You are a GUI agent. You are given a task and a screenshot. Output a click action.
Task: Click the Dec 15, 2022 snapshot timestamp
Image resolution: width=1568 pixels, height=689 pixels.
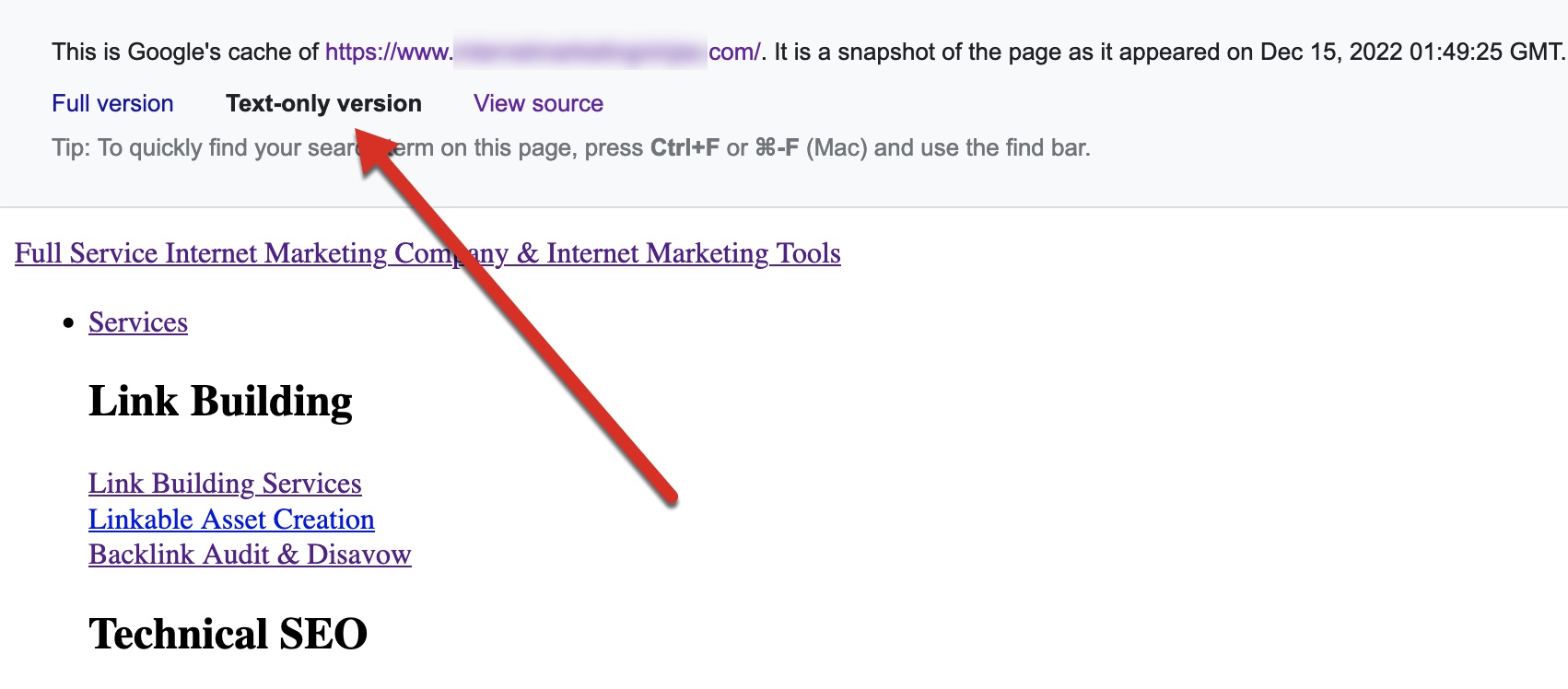(1410, 52)
